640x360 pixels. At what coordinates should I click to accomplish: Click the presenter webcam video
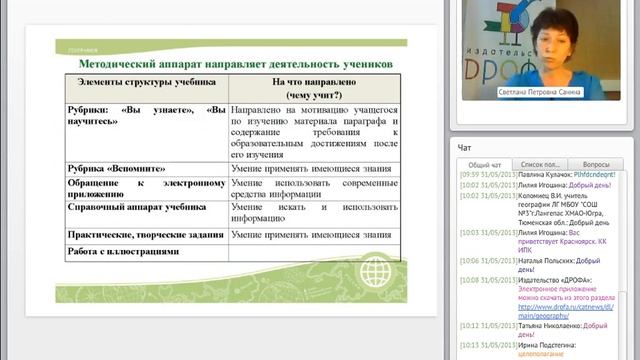pos(541,50)
